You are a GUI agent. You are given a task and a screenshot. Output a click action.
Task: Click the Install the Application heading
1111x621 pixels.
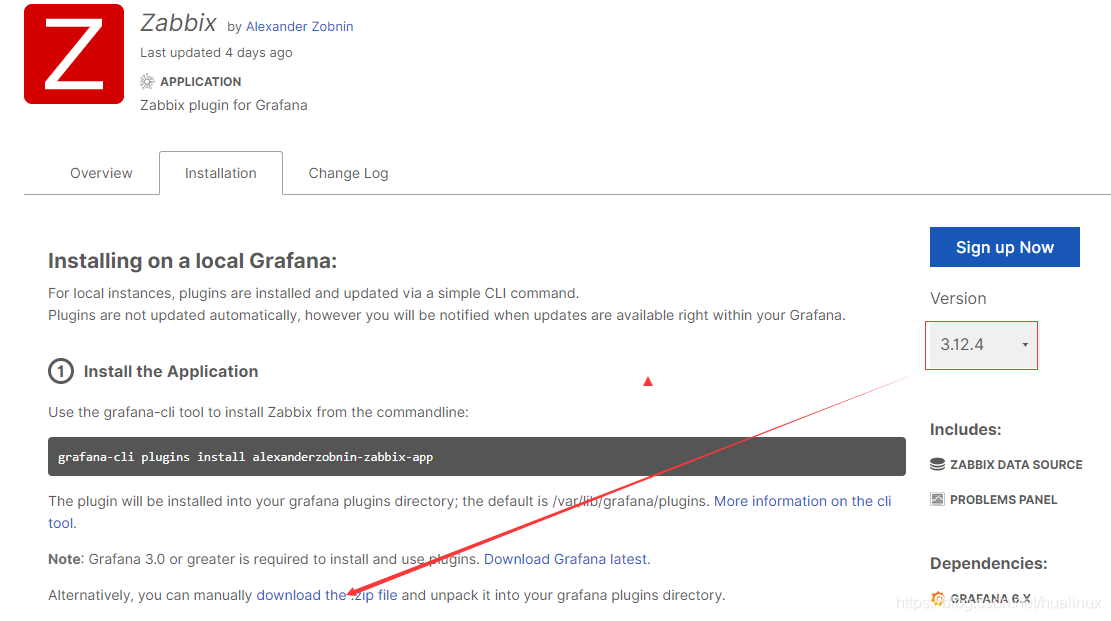[x=171, y=371]
